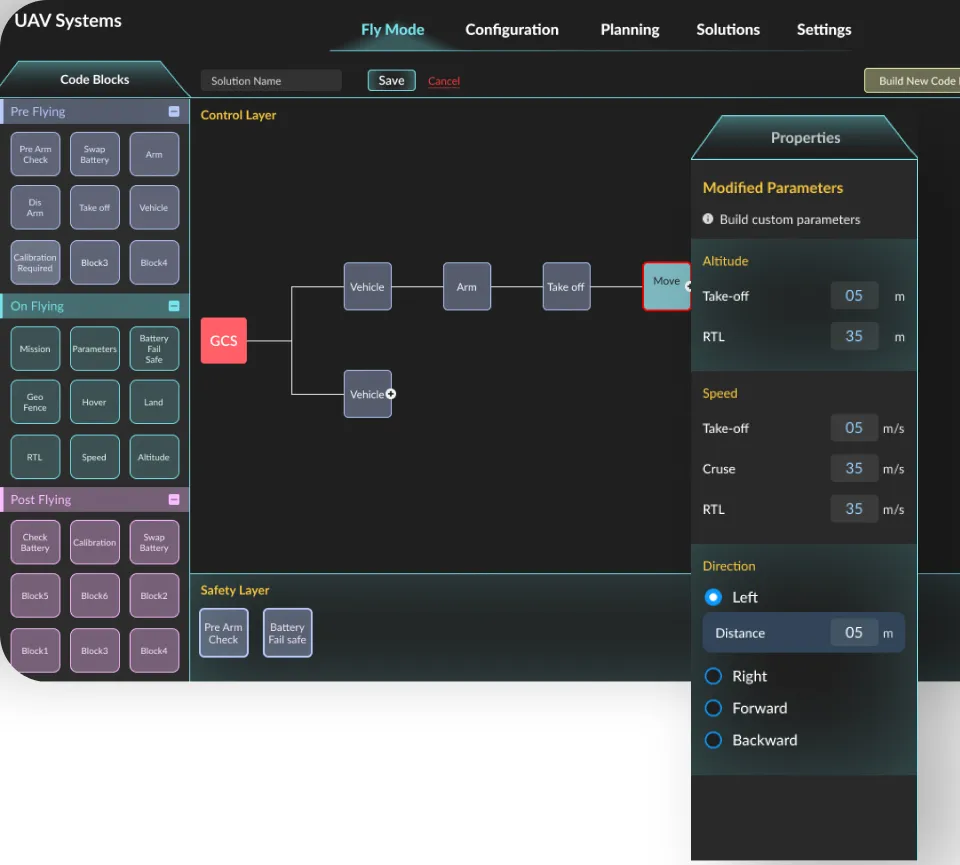Select the Block1 code block
This screenshot has height=865, width=960.
click(36, 650)
